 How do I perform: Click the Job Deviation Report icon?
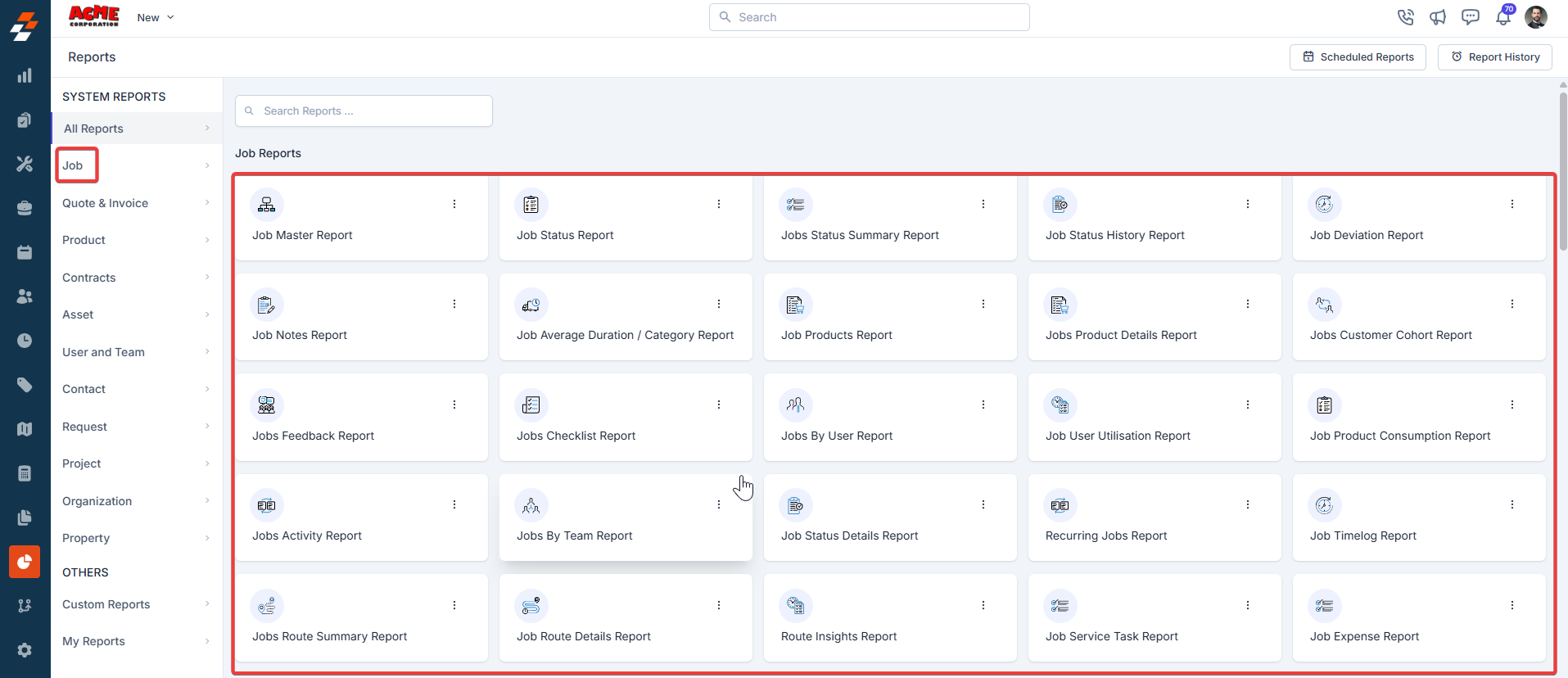pos(1325,205)
